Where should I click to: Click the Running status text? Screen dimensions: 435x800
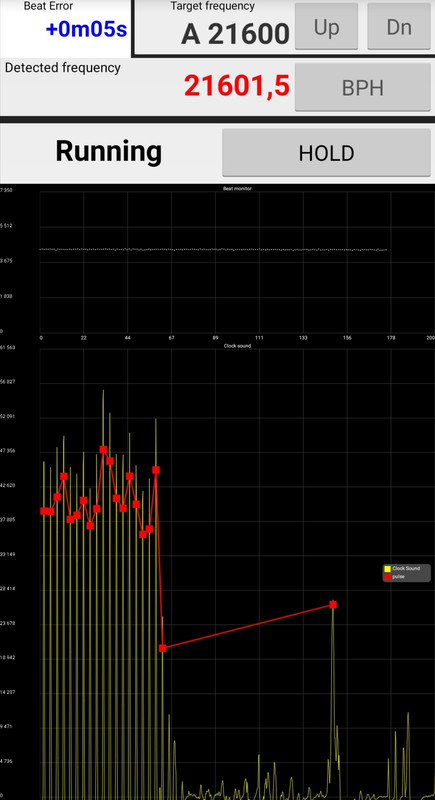109,152
